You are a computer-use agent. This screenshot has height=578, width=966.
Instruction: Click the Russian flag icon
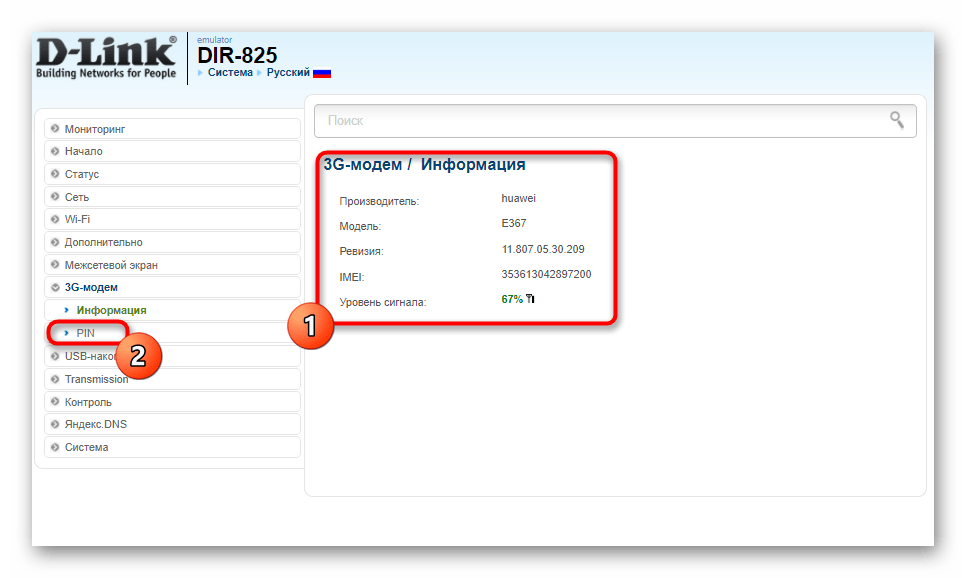[322, 73]
